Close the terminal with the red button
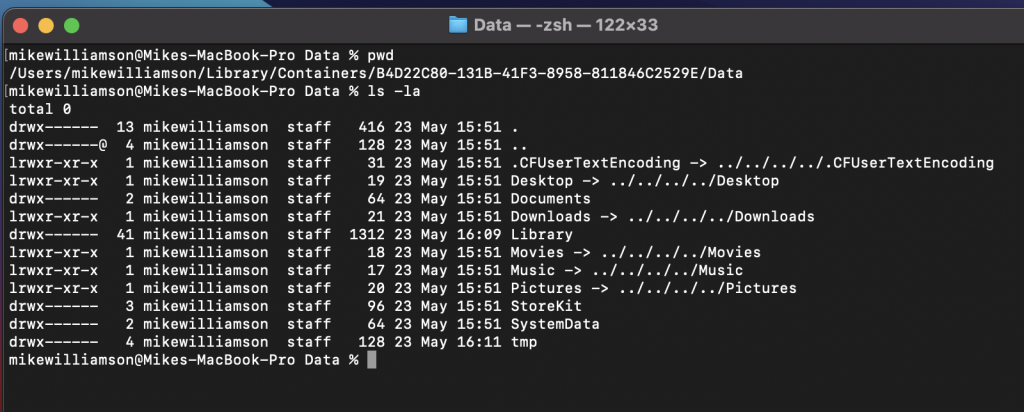This screenshot has height=412, width=1024. pyautogui.click(x=22, y=23)
